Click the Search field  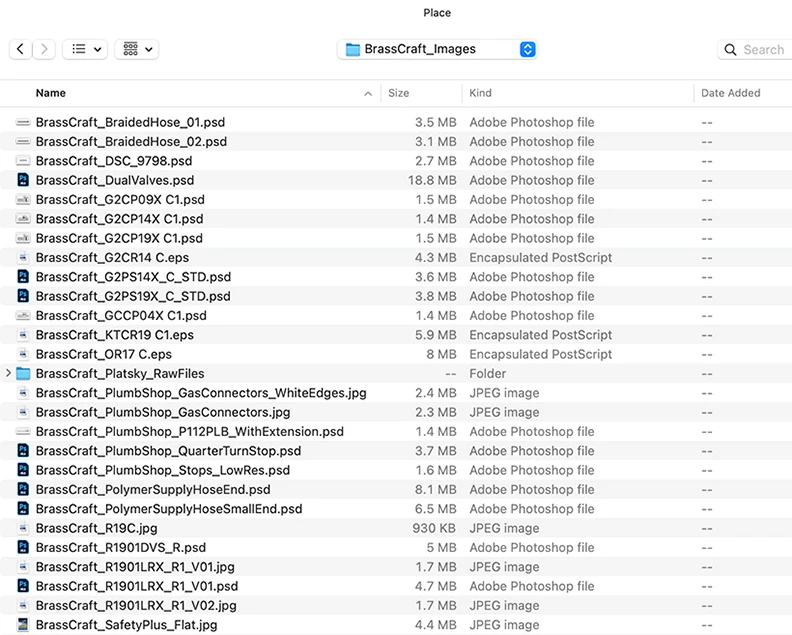755,50
